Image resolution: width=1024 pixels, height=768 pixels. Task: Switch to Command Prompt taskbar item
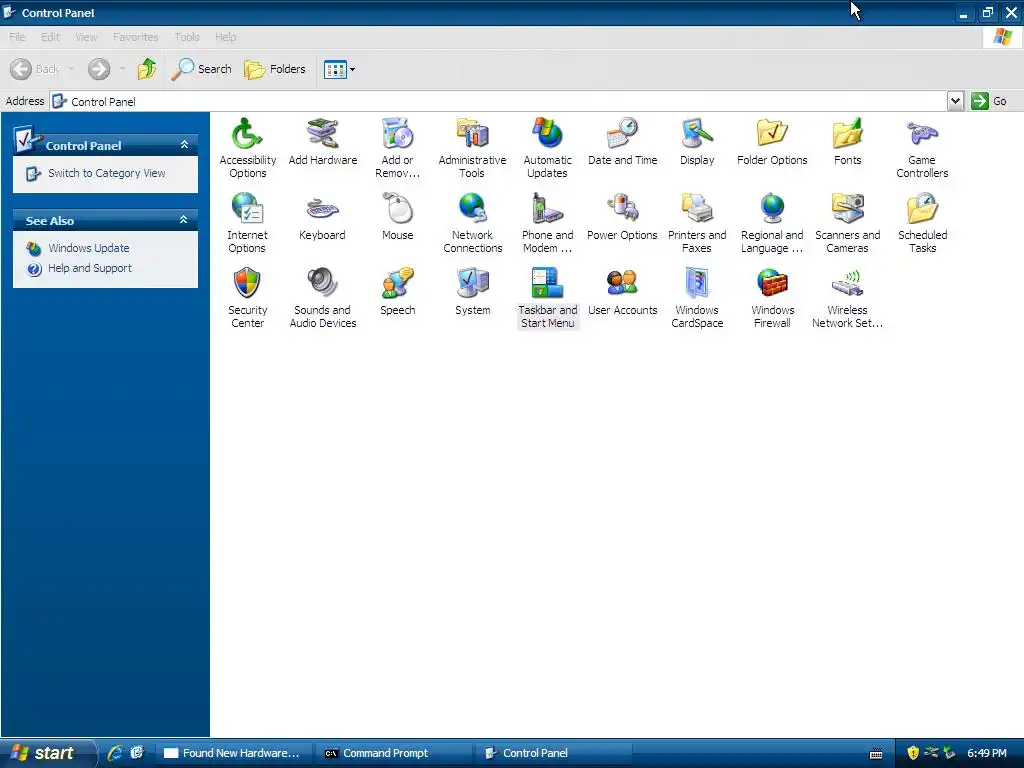pos(394,753)
